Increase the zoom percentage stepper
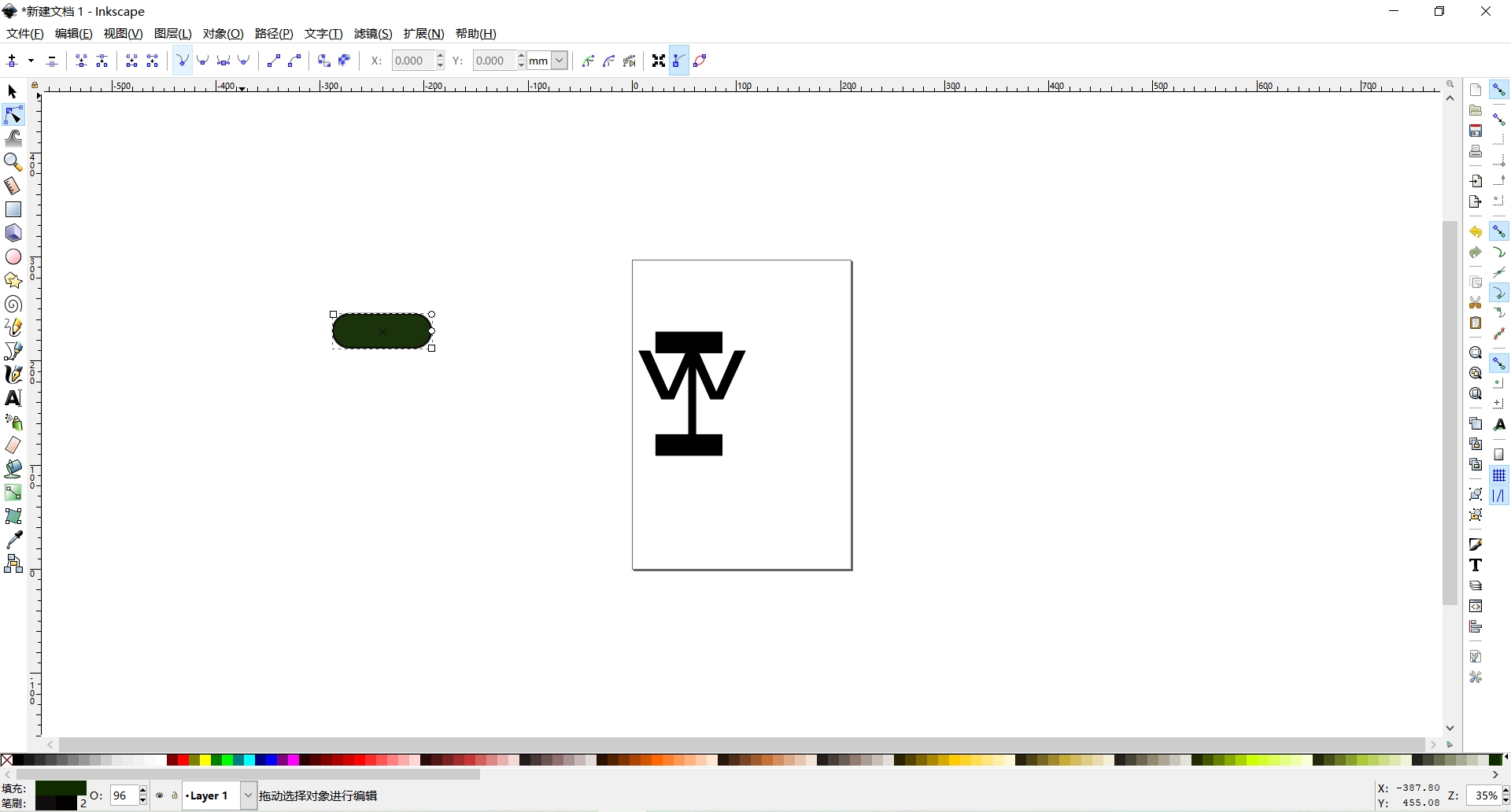This screenshot has width=1511, height=812. [1505, 791]
